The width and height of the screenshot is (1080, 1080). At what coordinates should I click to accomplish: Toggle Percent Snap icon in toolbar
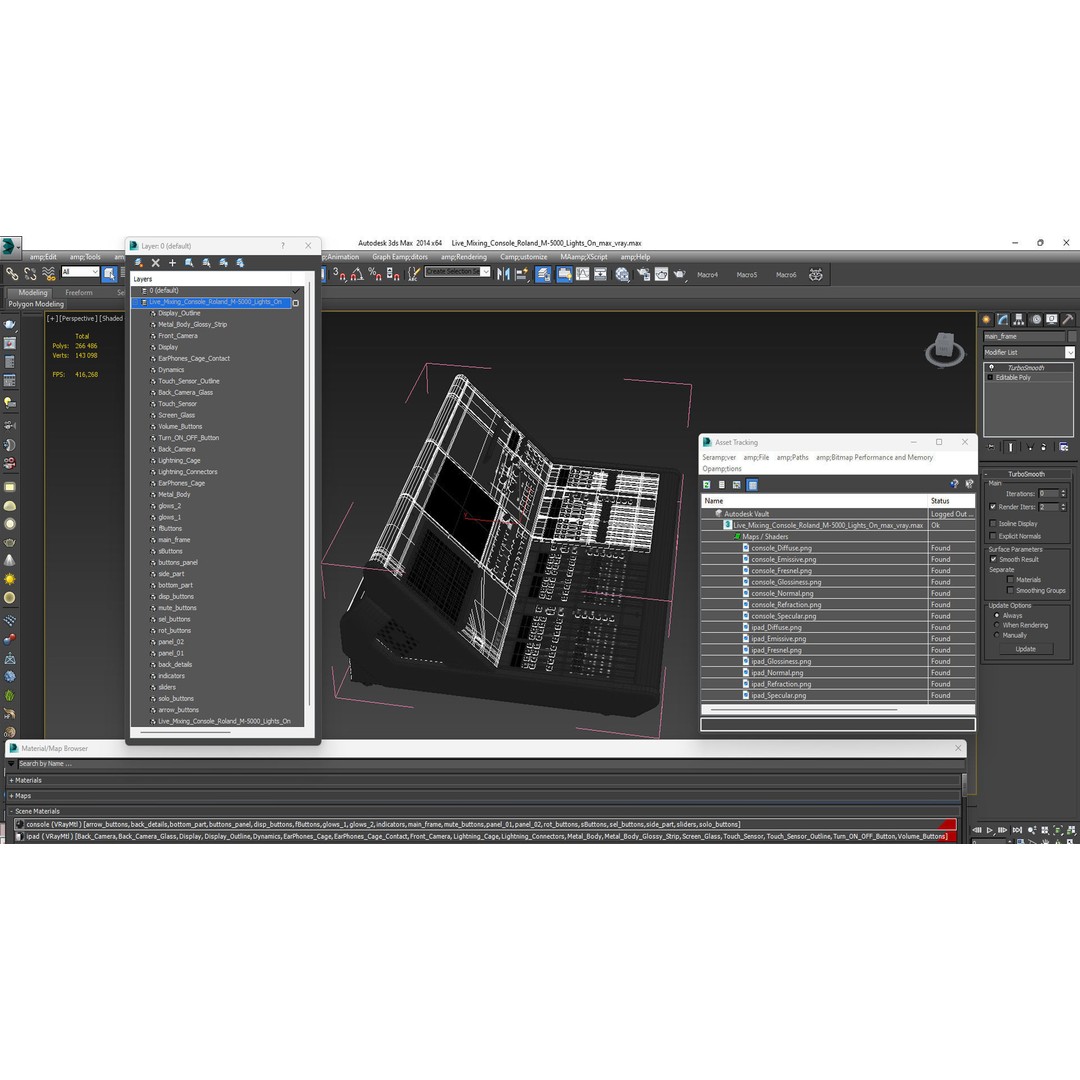click(x=375, y=274)
